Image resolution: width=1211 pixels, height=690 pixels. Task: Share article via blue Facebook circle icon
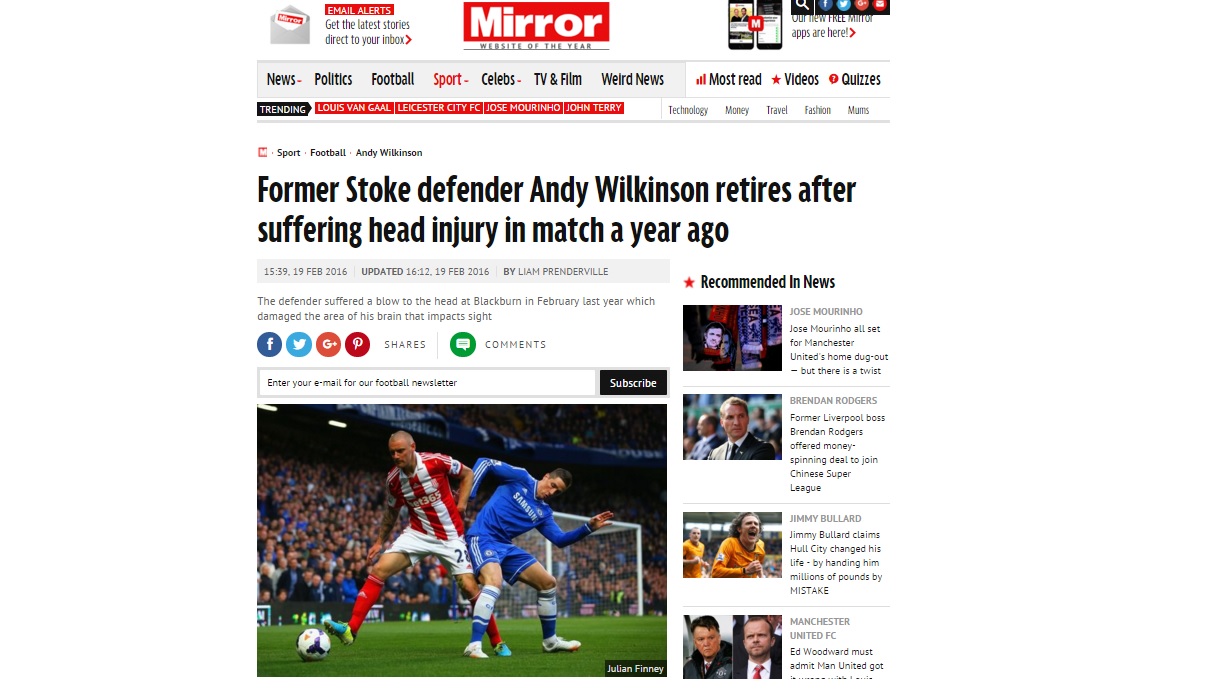click(x=270, y=345)
